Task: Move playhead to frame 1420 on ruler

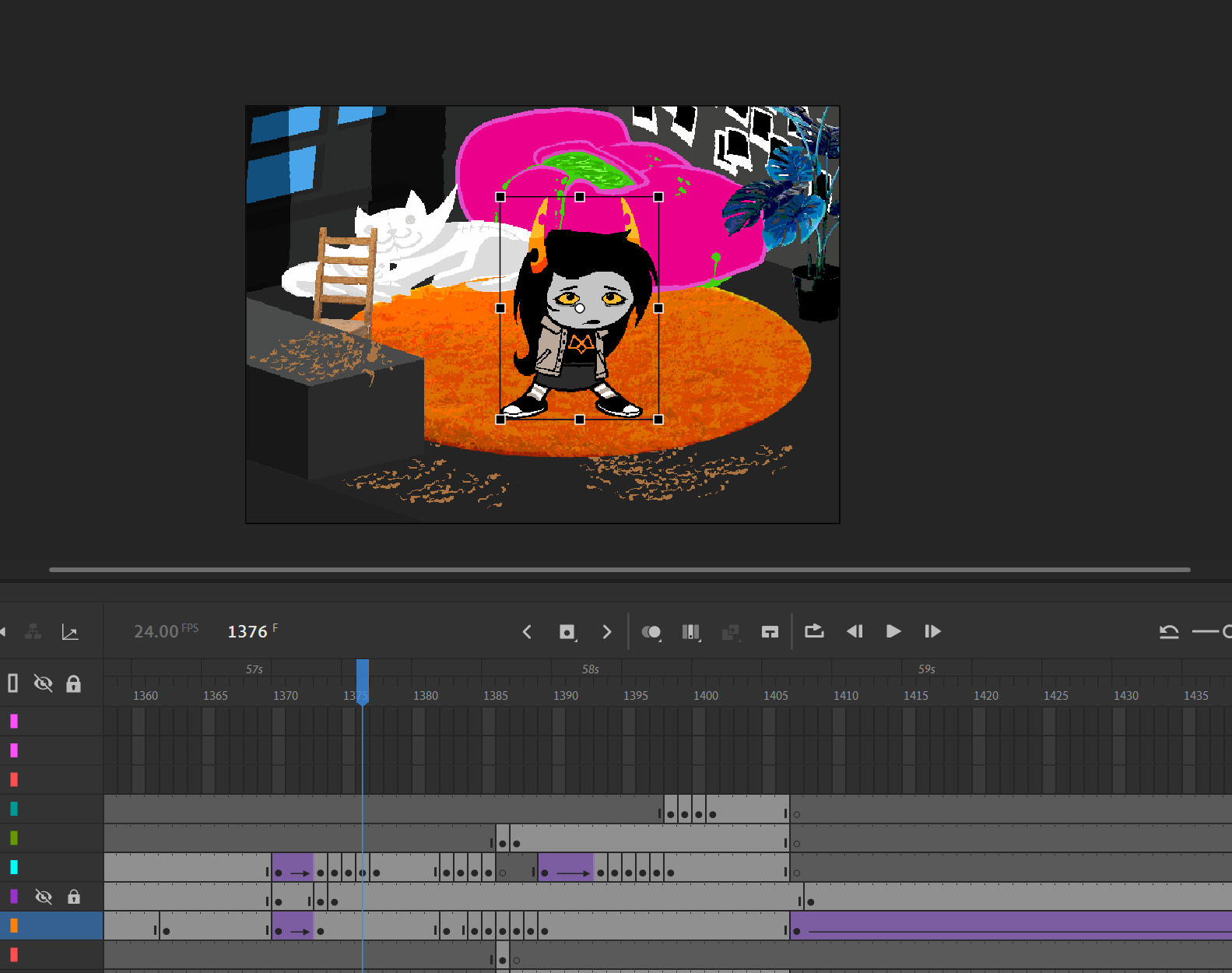Action: 986,695
